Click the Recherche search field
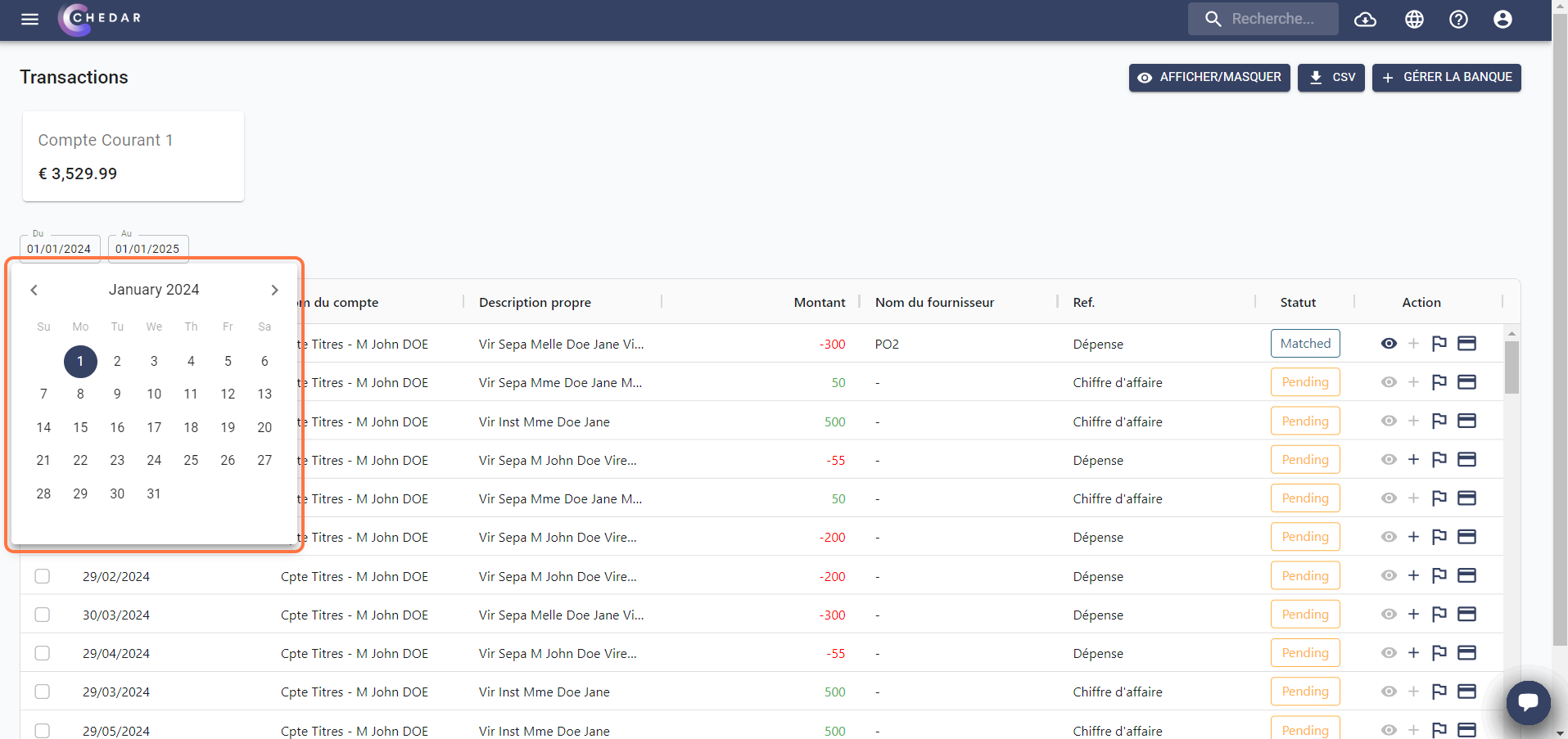This screenshot has width=1568, height=739. (1263, 19)
